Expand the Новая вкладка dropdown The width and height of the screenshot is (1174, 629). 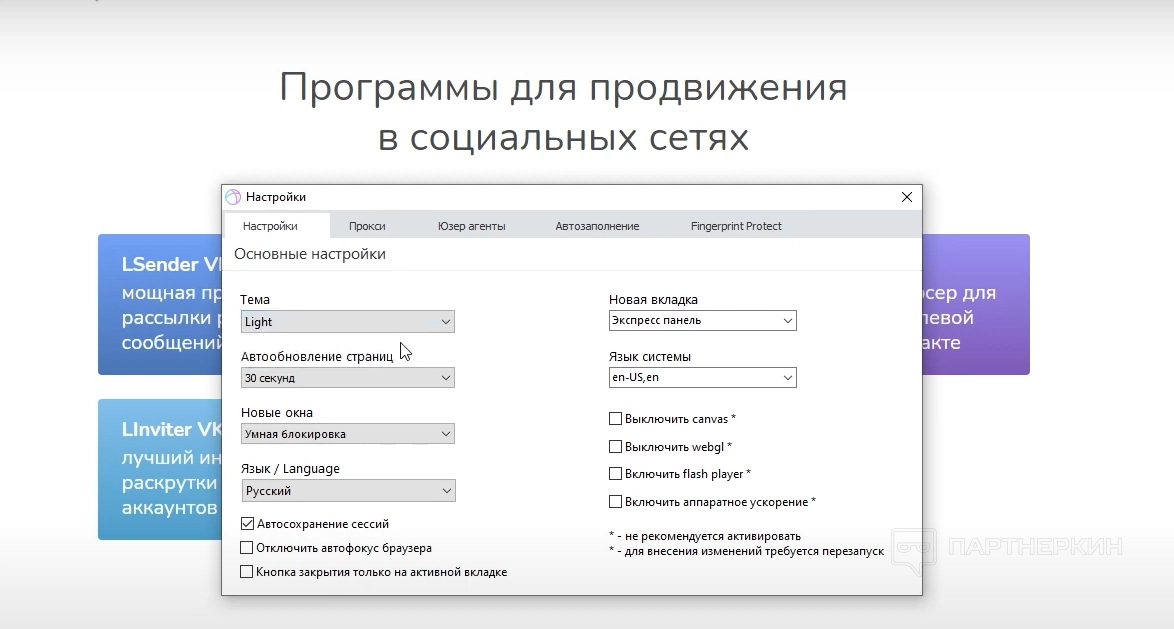(x=702, y=321)
